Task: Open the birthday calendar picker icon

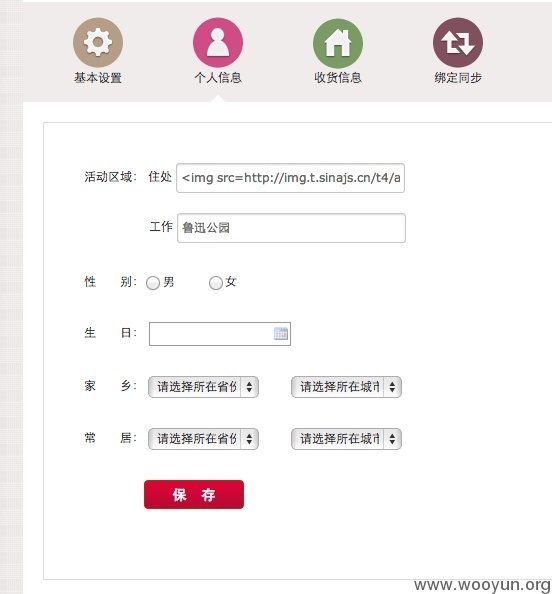Action: 281,334
